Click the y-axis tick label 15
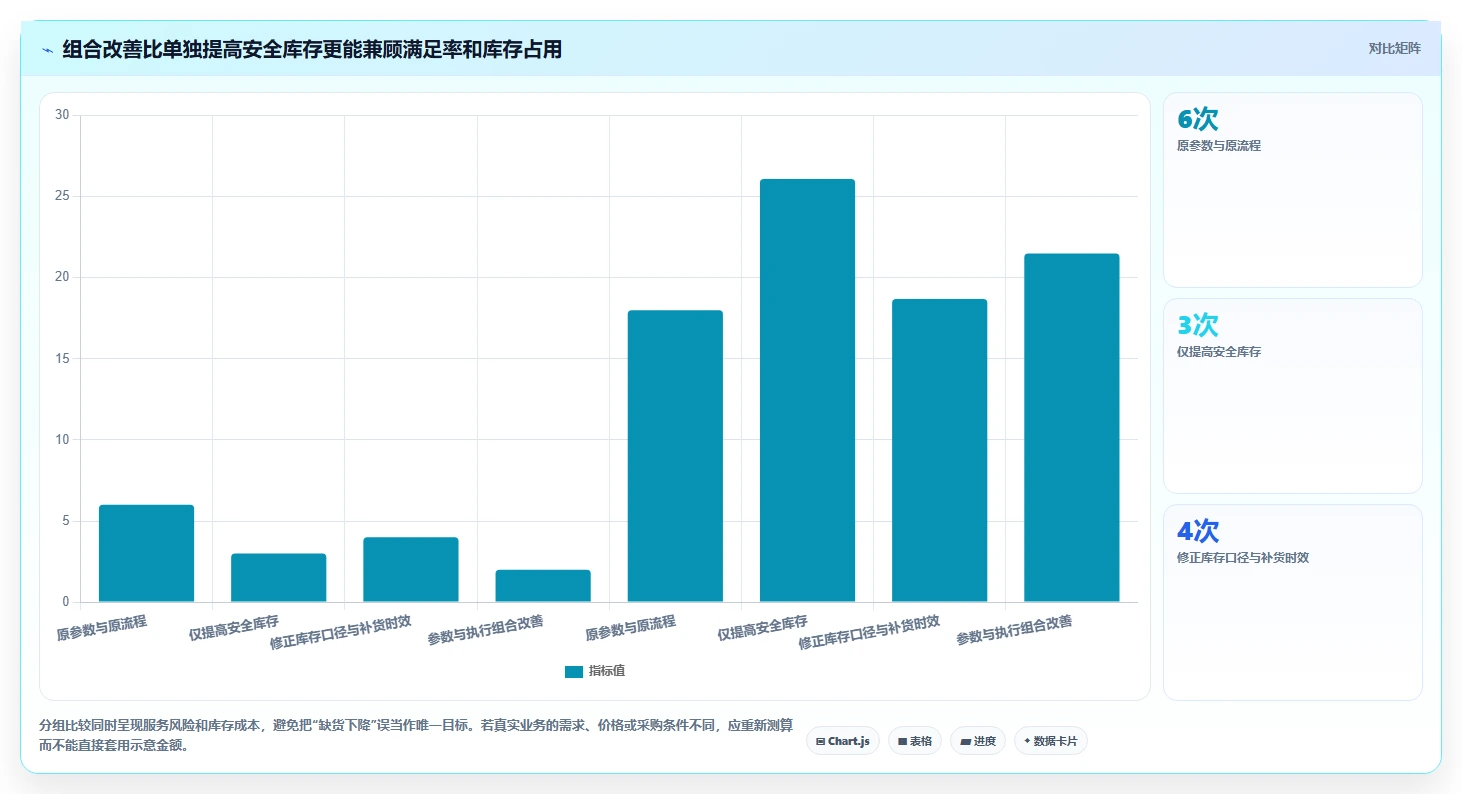Screen dimensions: 1462x794 click(62, 358)
